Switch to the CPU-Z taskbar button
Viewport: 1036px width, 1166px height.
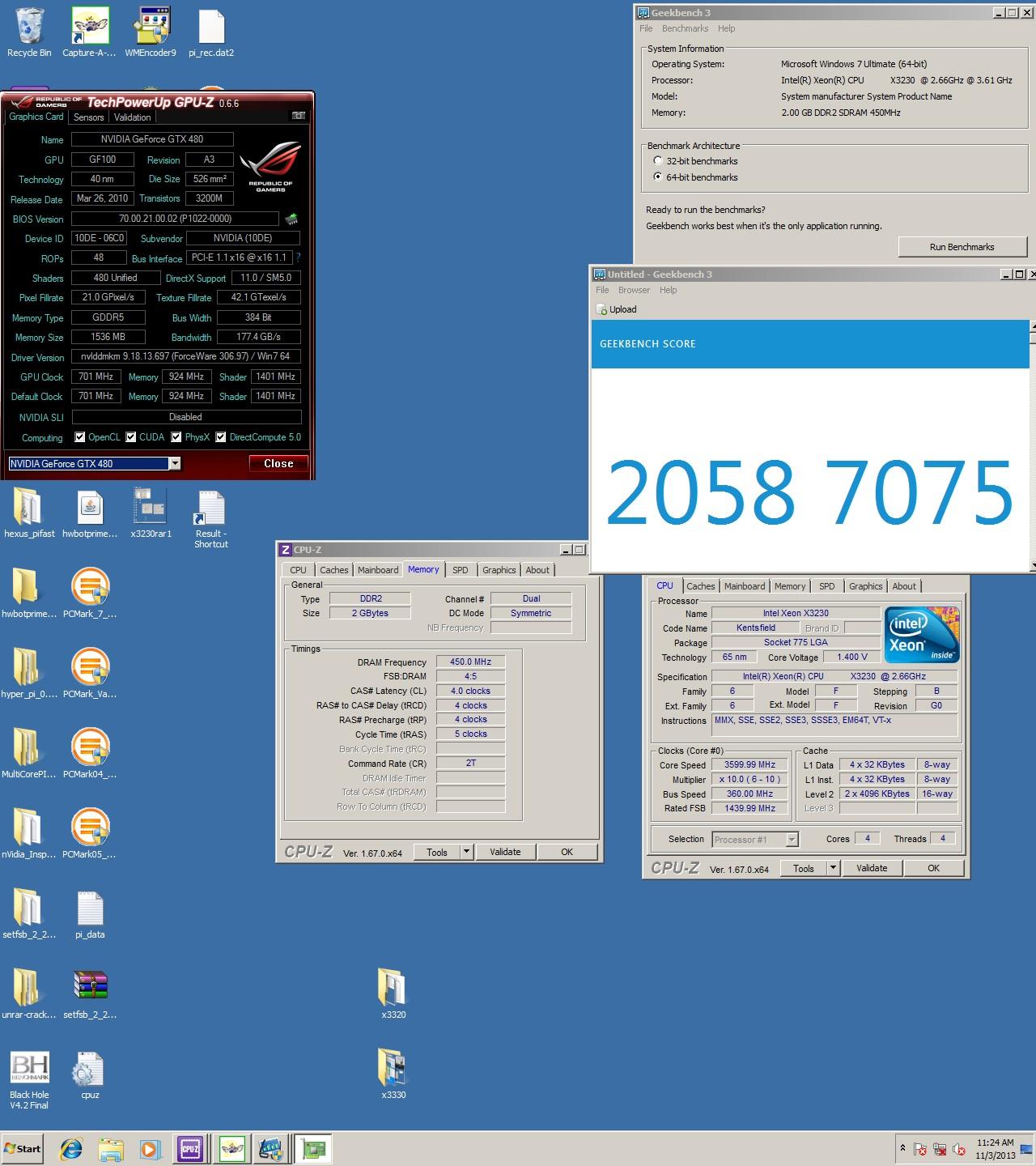(190, 1148)
